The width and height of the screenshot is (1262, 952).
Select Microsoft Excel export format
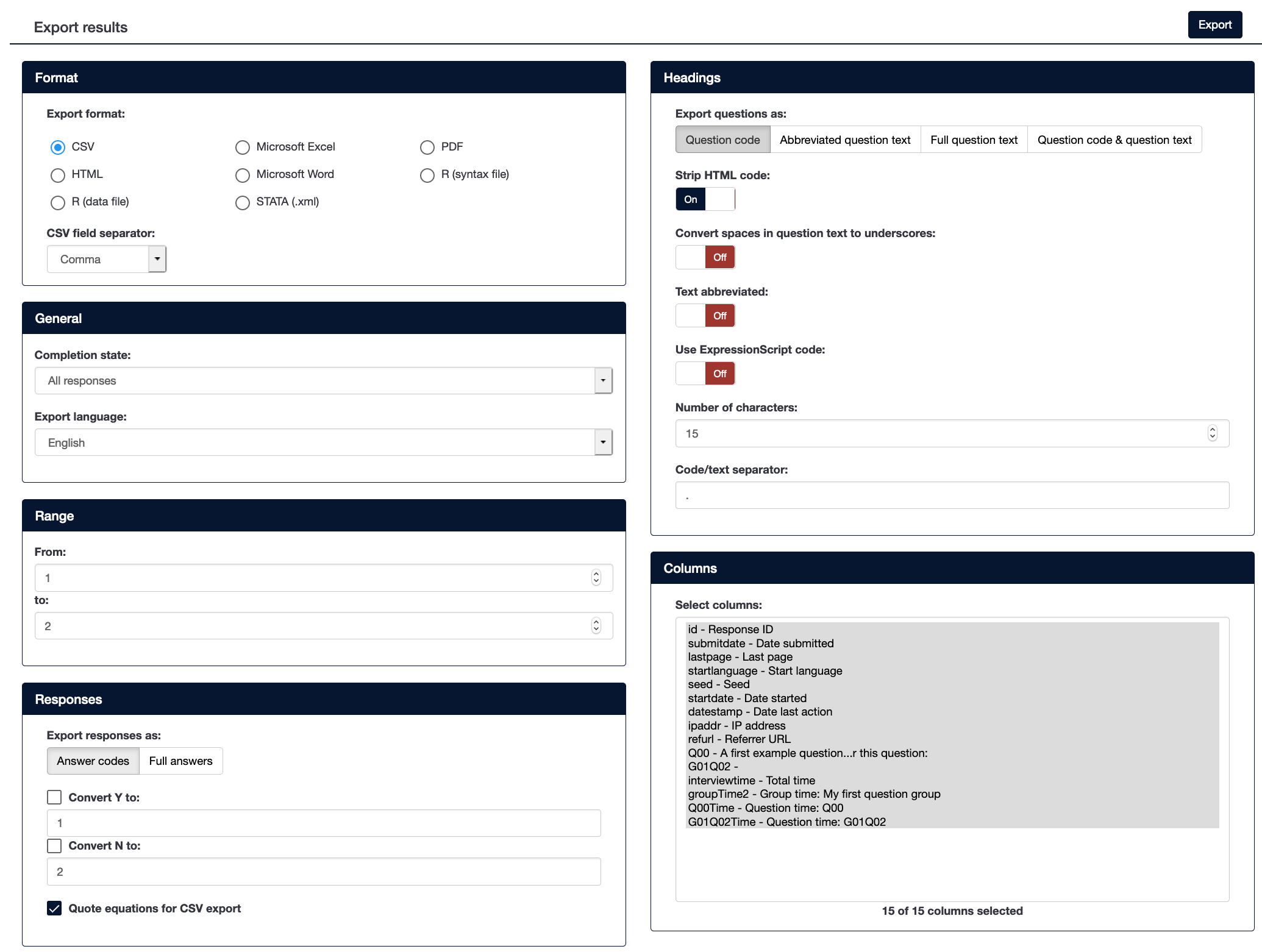243,147
